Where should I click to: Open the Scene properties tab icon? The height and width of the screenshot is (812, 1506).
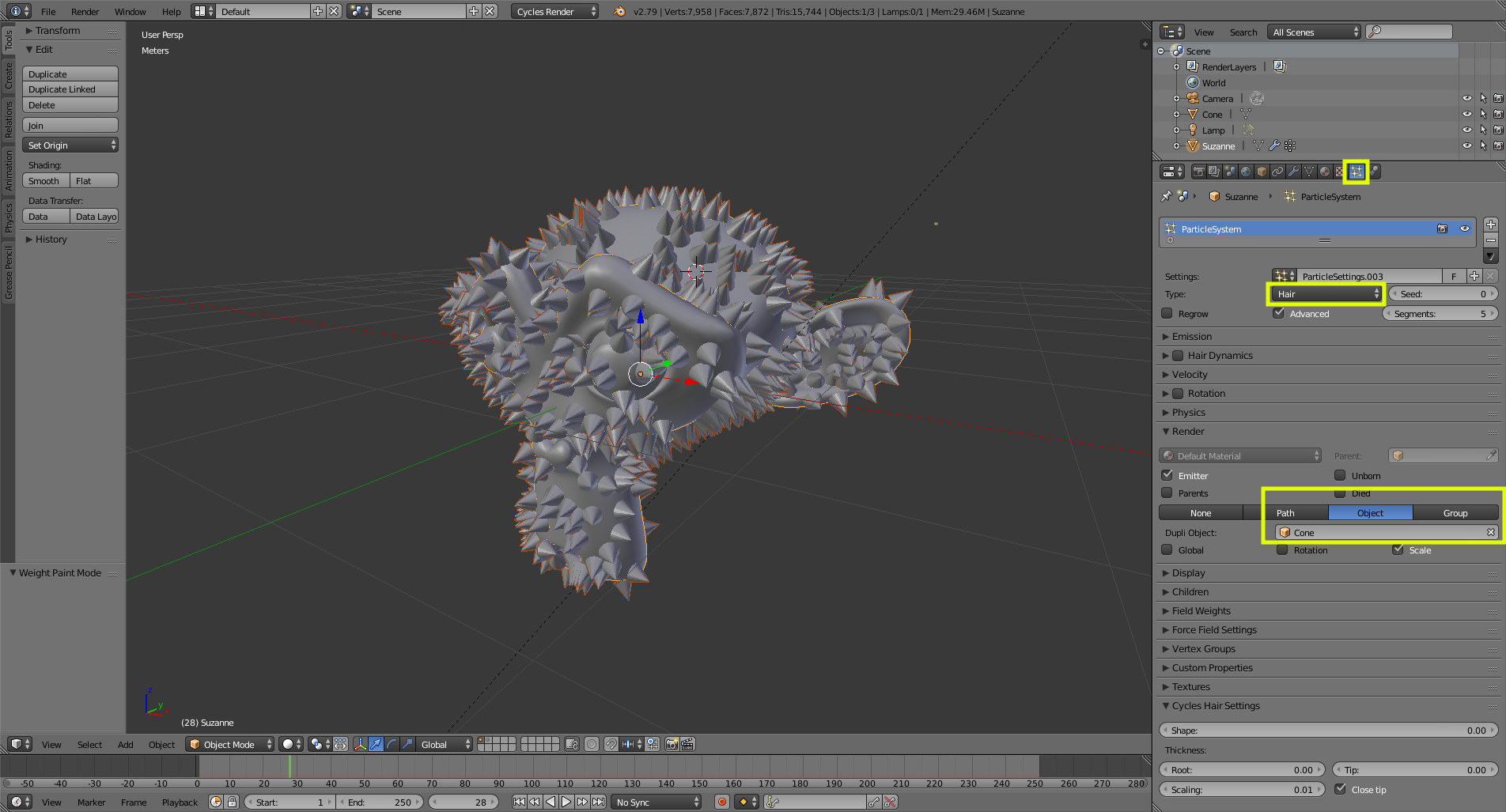click(1230, 172)
